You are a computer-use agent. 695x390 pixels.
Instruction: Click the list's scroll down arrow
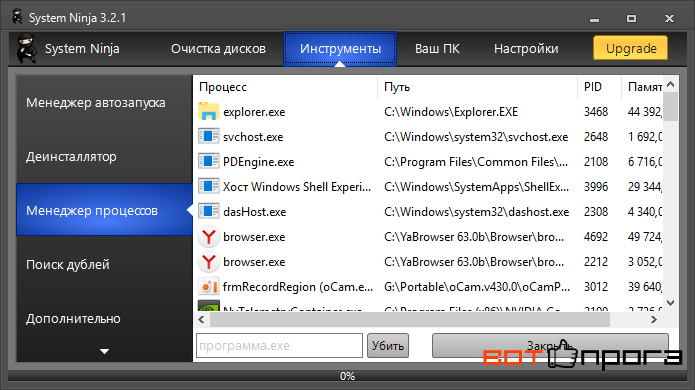670,303
